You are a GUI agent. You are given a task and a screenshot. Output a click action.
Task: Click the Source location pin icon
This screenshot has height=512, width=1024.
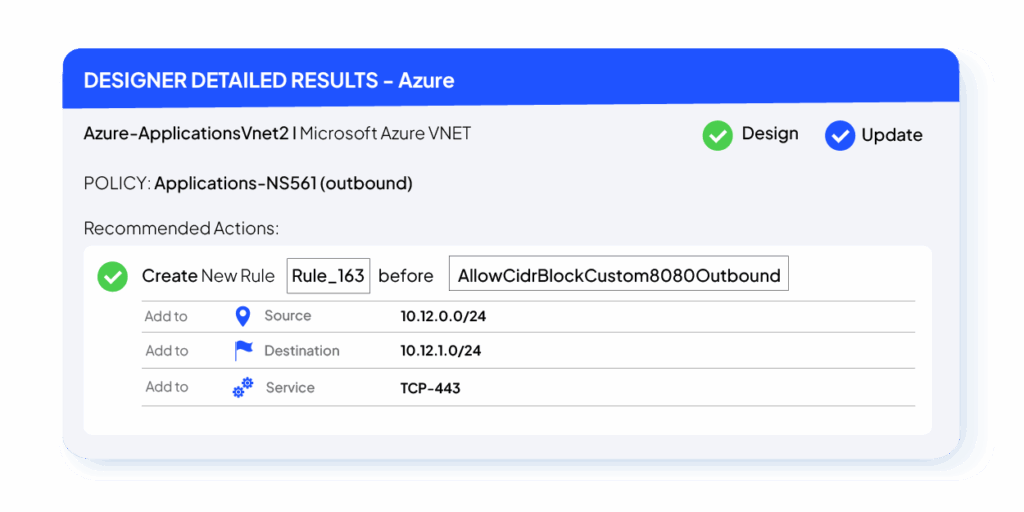pyautogui.click(x=242, y=316)
